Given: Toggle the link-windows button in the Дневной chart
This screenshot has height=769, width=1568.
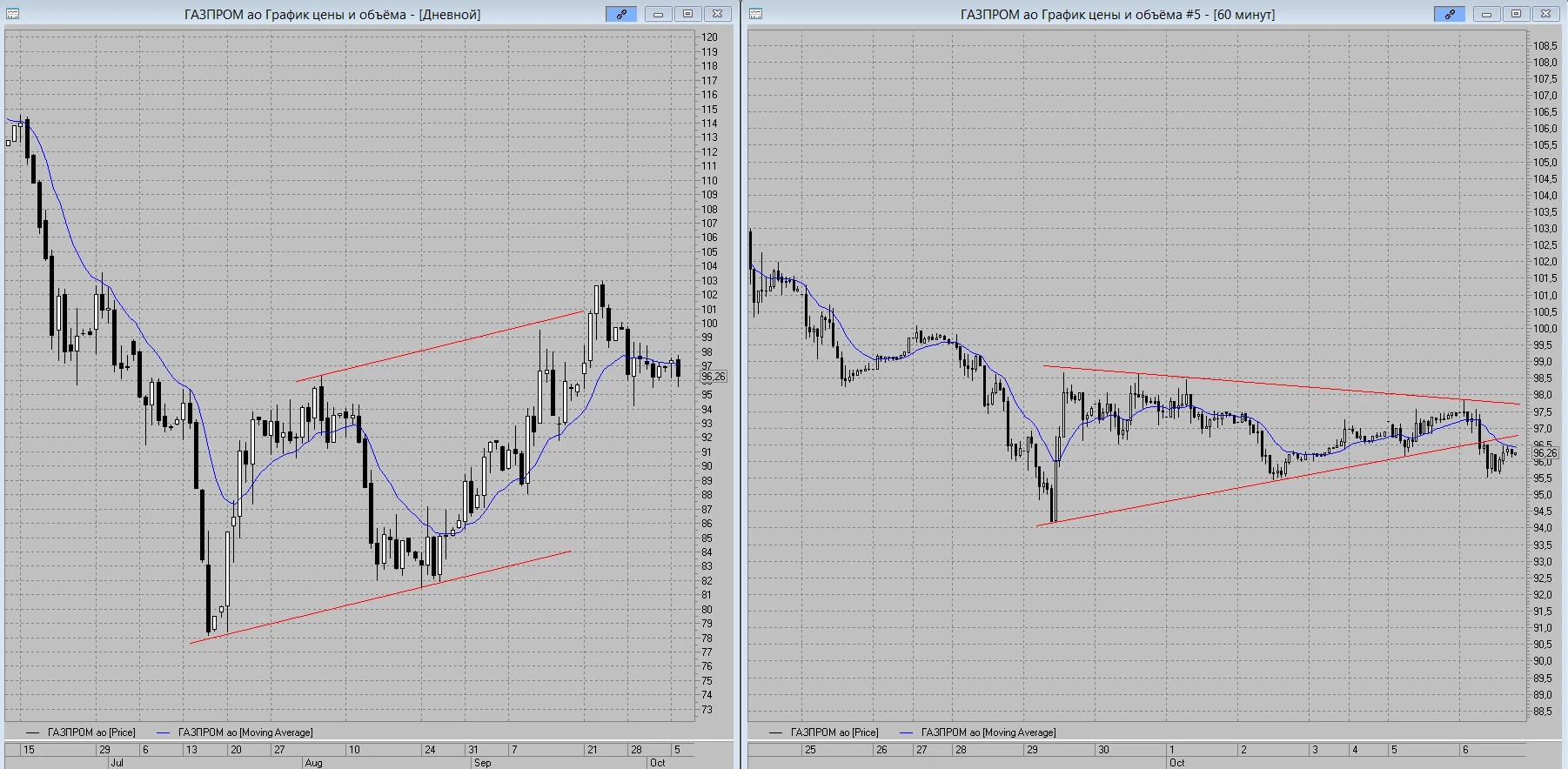Looking at the screenshot, I should coord(621,14).
